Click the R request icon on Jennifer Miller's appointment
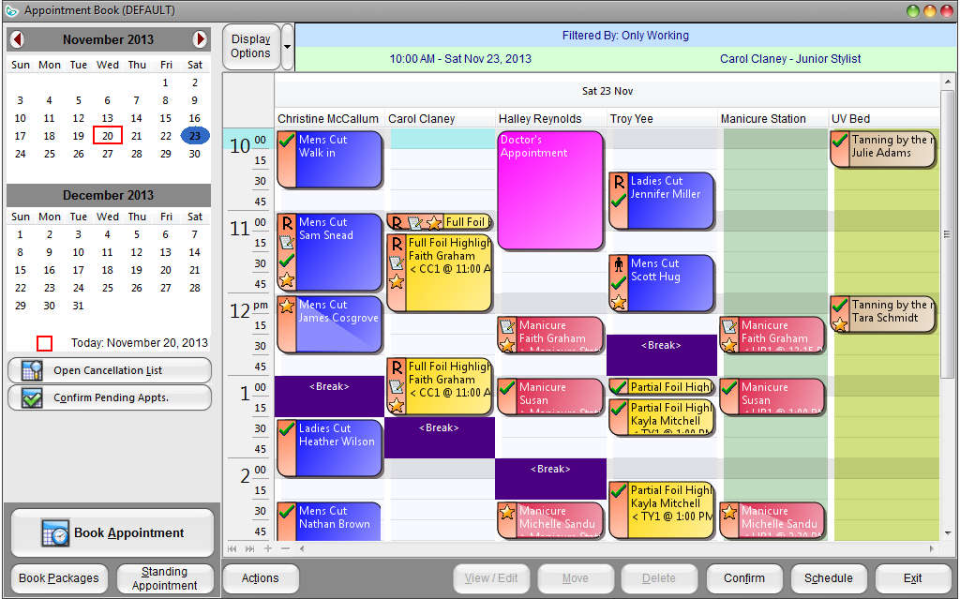 [x=619, y=182]
